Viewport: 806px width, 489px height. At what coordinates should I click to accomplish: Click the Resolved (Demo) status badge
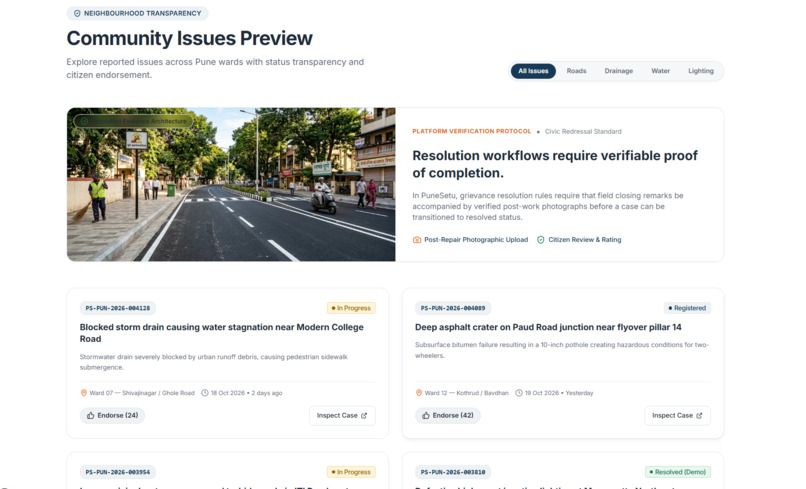pyautogui.click(x=677, y=472)
